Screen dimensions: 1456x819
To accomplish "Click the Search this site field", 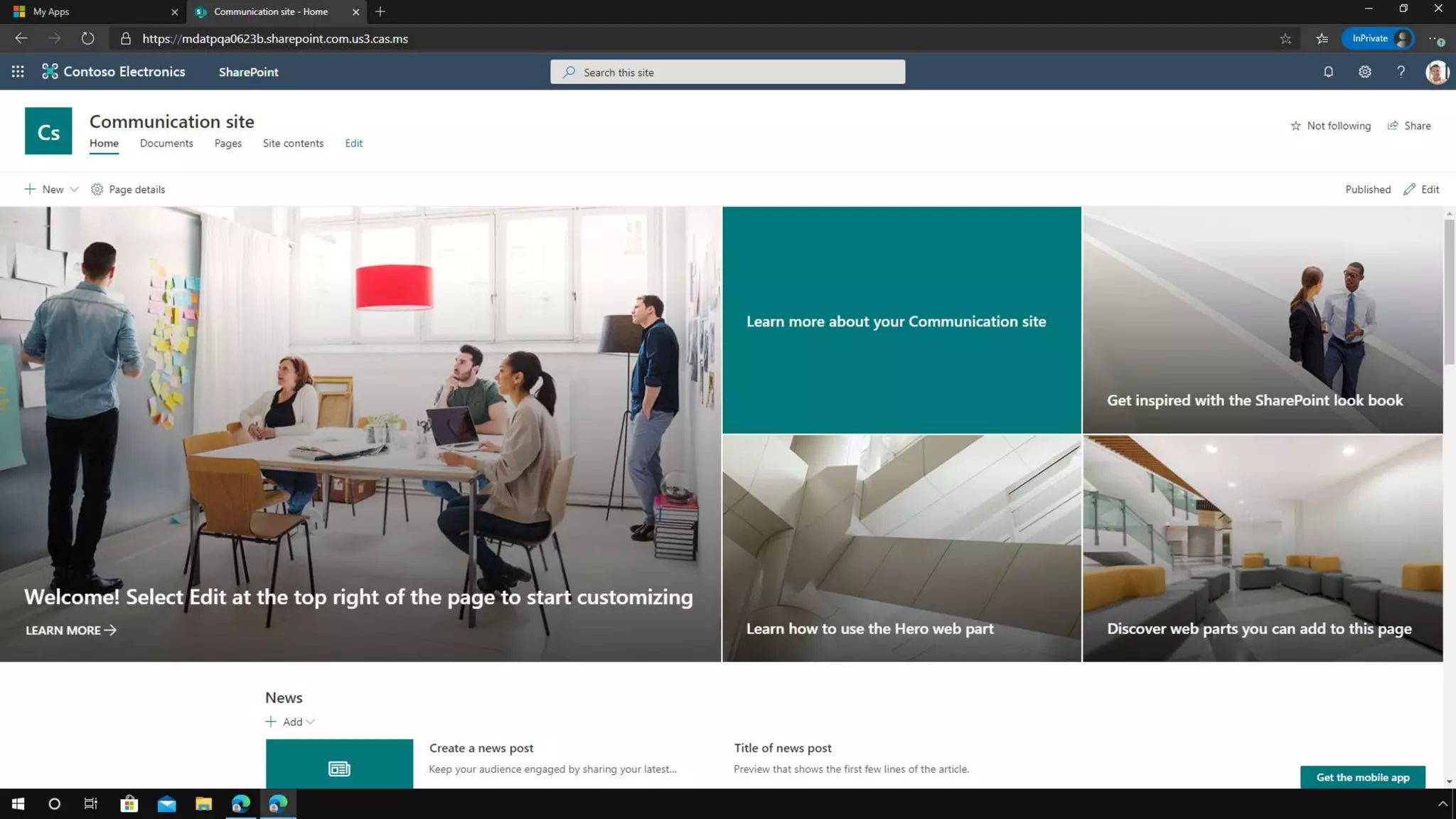I will (727, 72).
